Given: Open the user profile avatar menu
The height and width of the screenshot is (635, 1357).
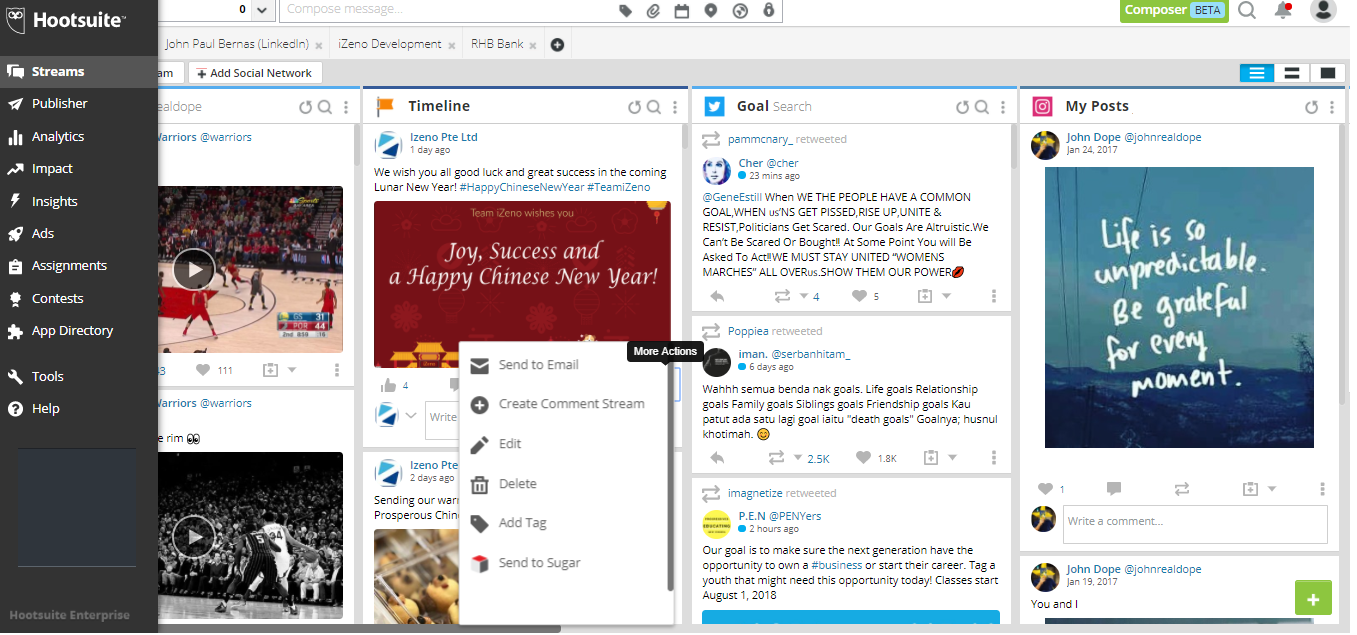Looking at the screenshot, I should click(x=1323, y=11).
